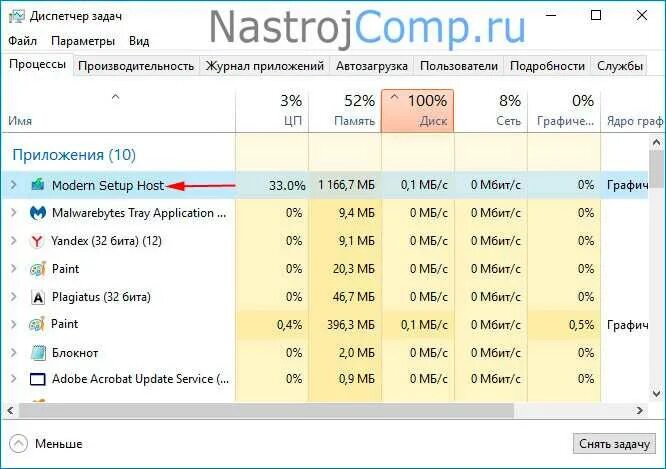Expand the Yandex (32 бита) row
Viewport: 666px width, 469px height.
pyautogui.click(x=14, y=241)
